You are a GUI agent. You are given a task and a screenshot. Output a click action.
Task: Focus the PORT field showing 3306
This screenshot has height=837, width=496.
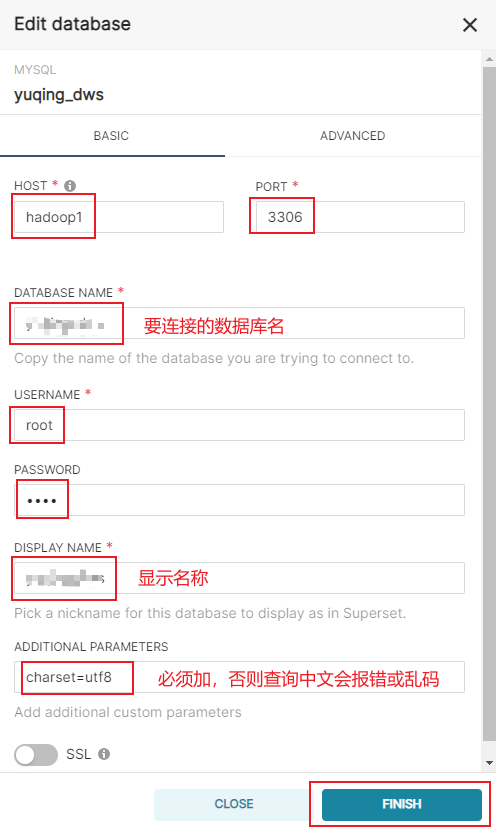(x=360, y=217)
